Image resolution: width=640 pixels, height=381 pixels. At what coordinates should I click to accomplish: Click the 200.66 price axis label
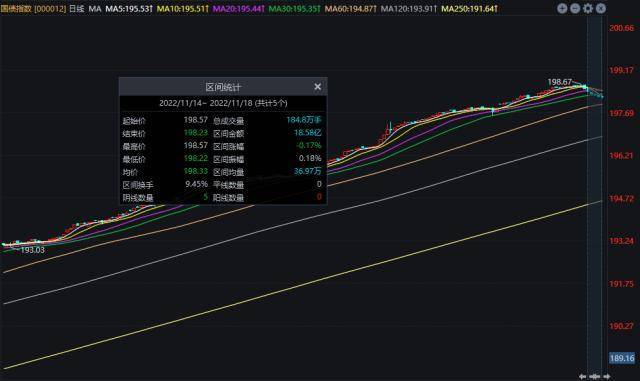coord(622,28)
